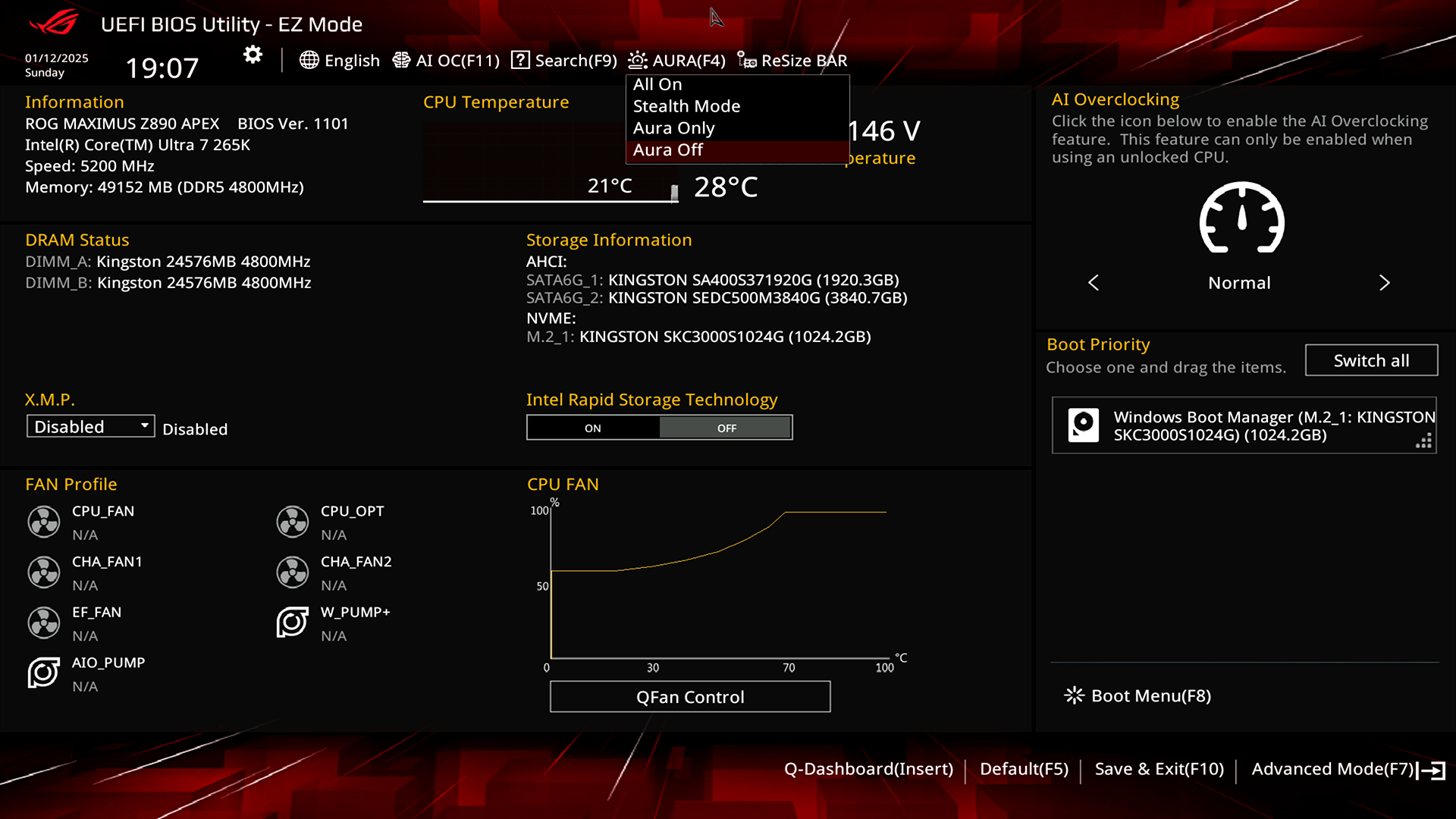The height and width of the screenshot is (819, 1456).
Task: Open settings via the gear icon
Action: 253,55
